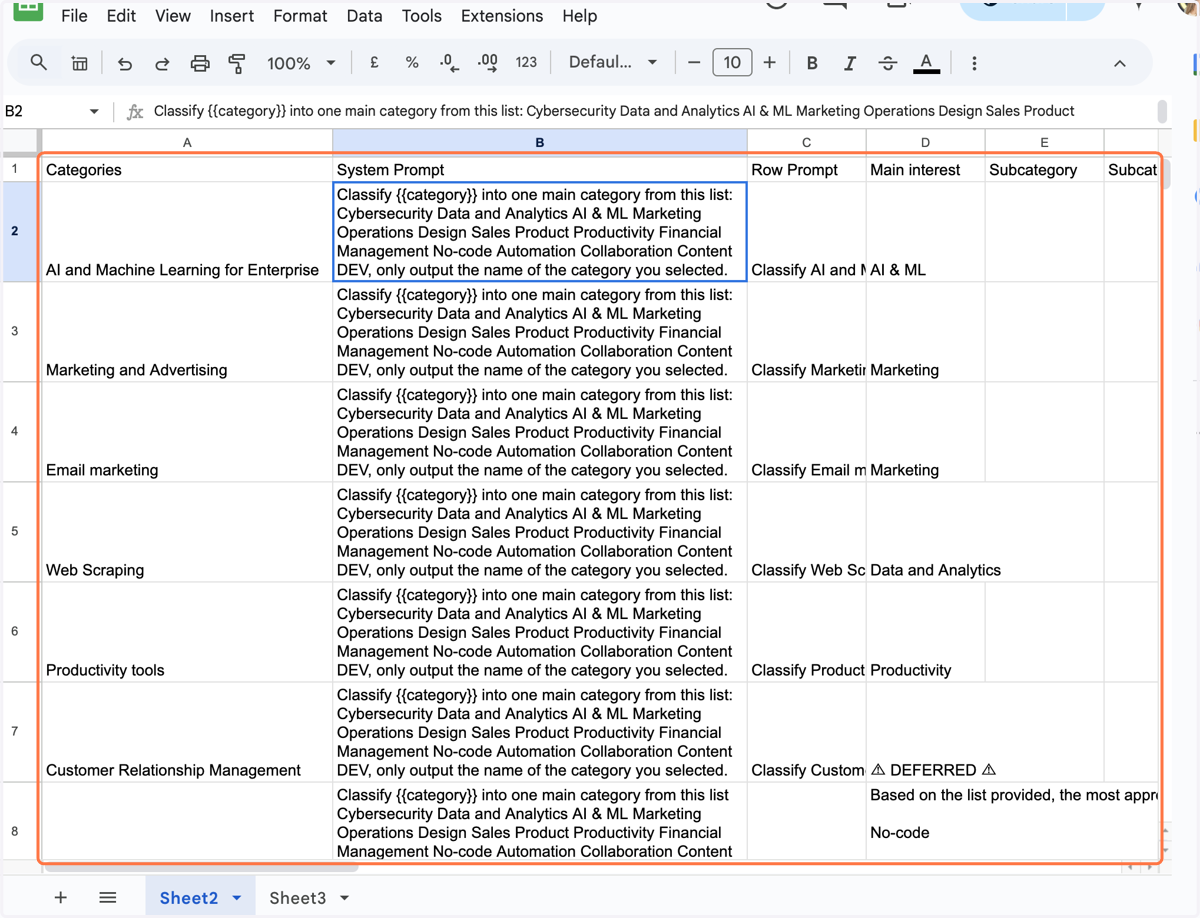Toggle strikethrough formatting
The height and width of the screenshot is (918, 1200).
pyautogui.click(x=887, y=63)
